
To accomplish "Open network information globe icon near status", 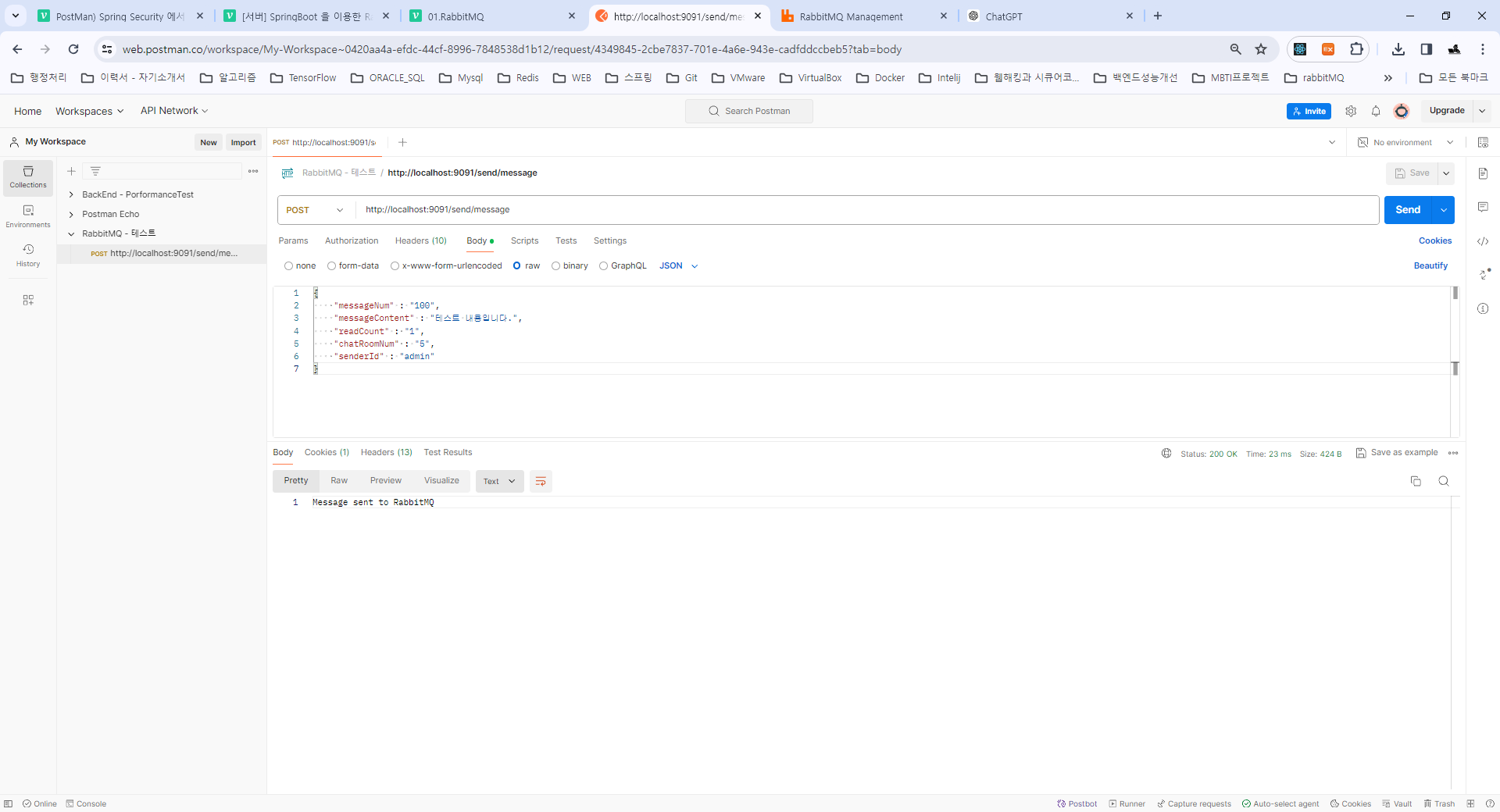I will pos(1166,453).
